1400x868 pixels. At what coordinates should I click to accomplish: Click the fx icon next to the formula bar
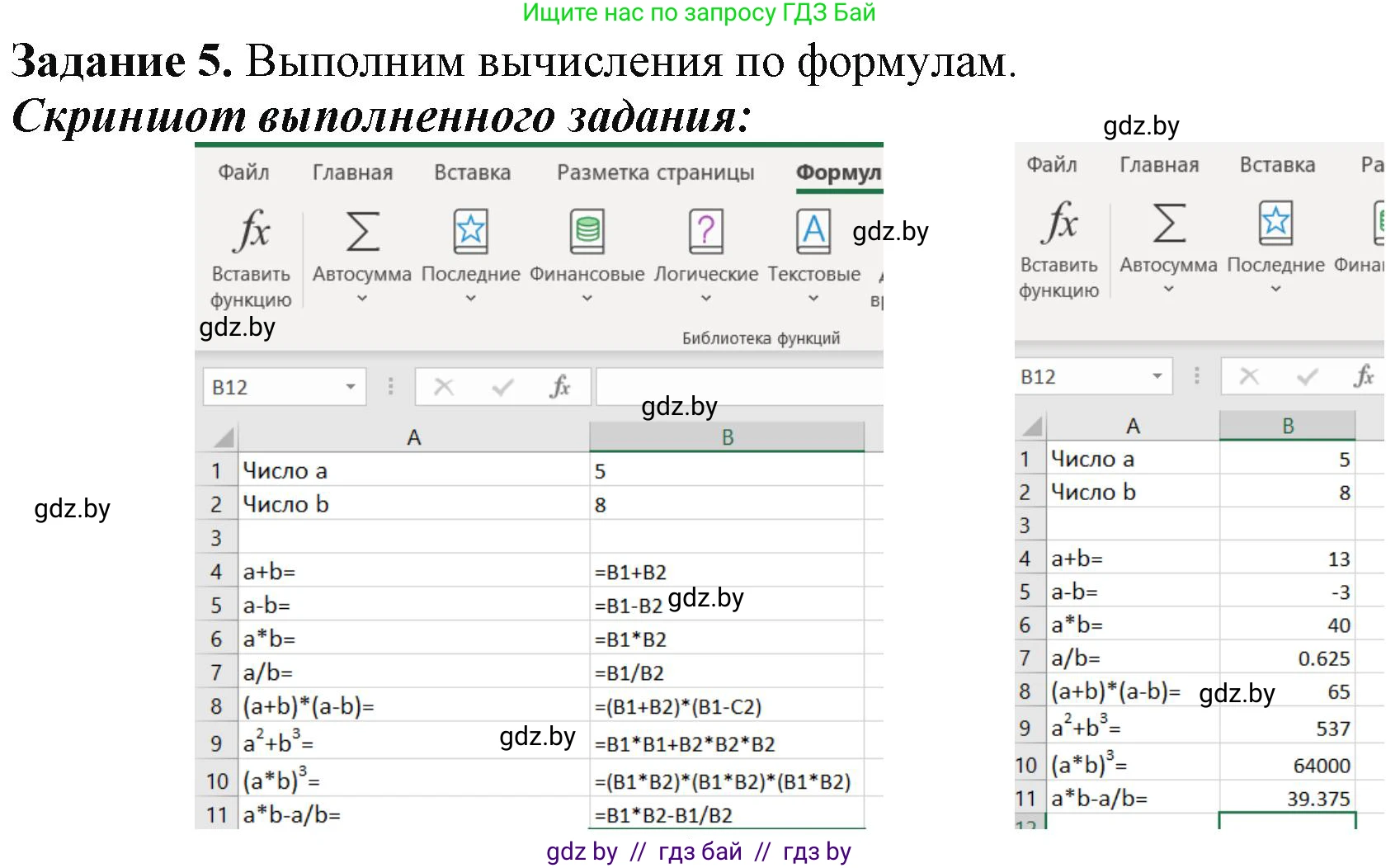click(x=562, y=386)
